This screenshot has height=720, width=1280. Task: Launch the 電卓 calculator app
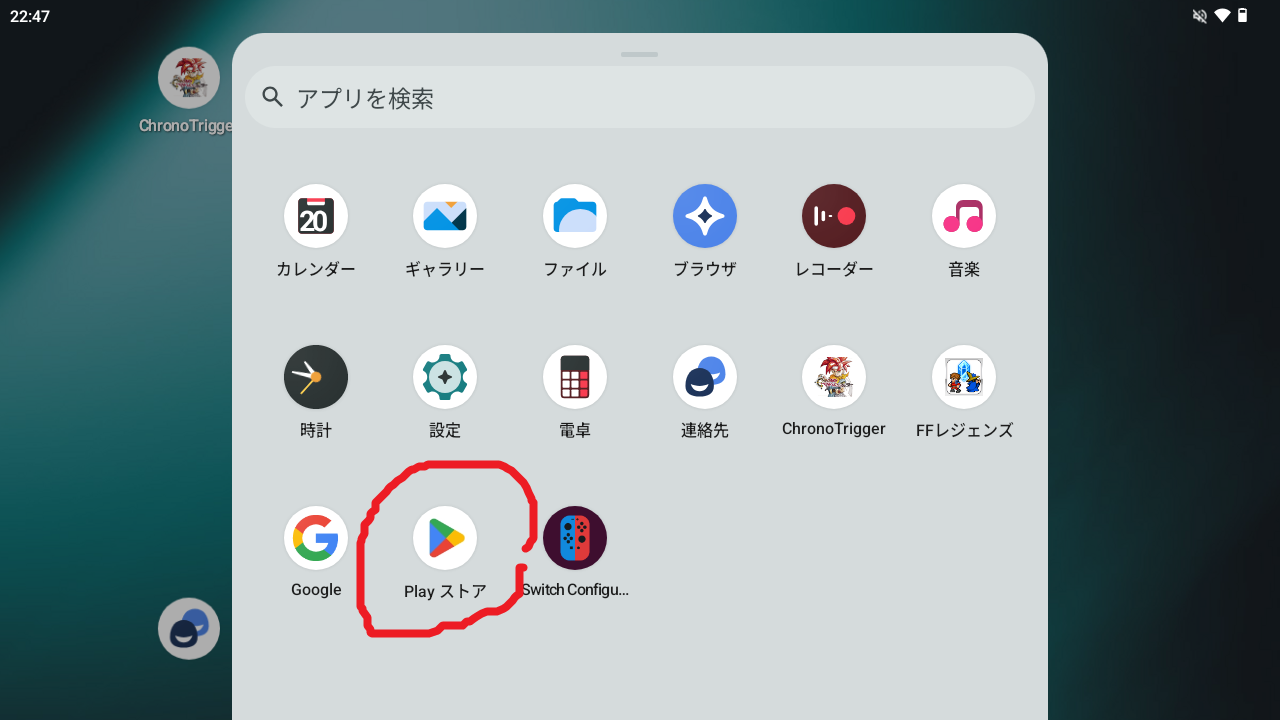point(575,377)
